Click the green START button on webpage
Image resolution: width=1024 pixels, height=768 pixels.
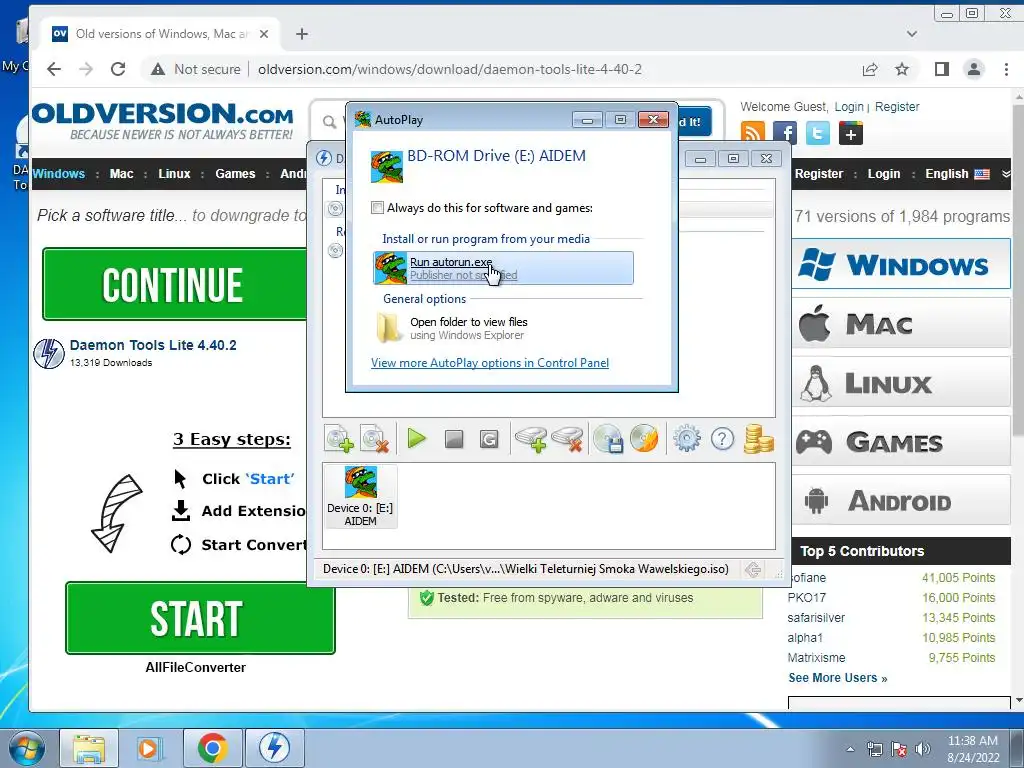(x=200, y=618)
